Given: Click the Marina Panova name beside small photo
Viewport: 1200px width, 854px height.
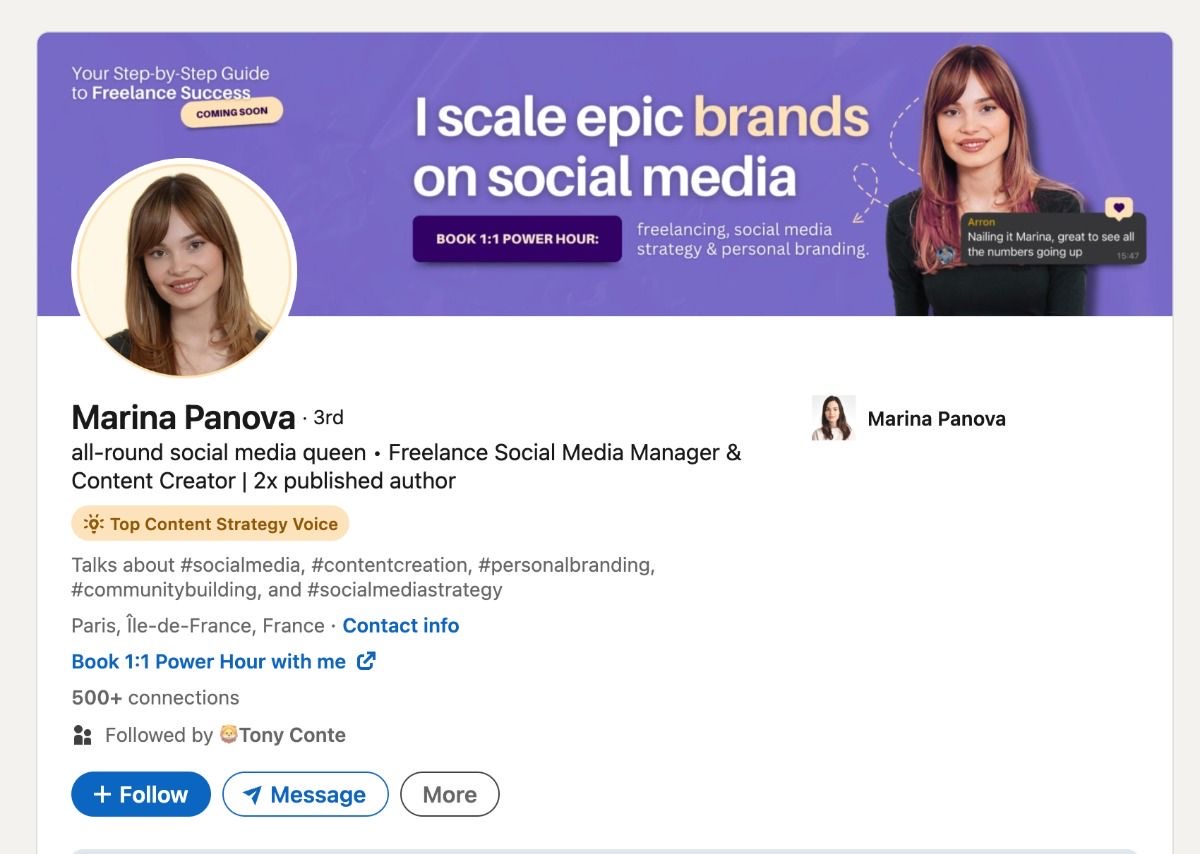Looking at the screenshot, I should point(937,419).
